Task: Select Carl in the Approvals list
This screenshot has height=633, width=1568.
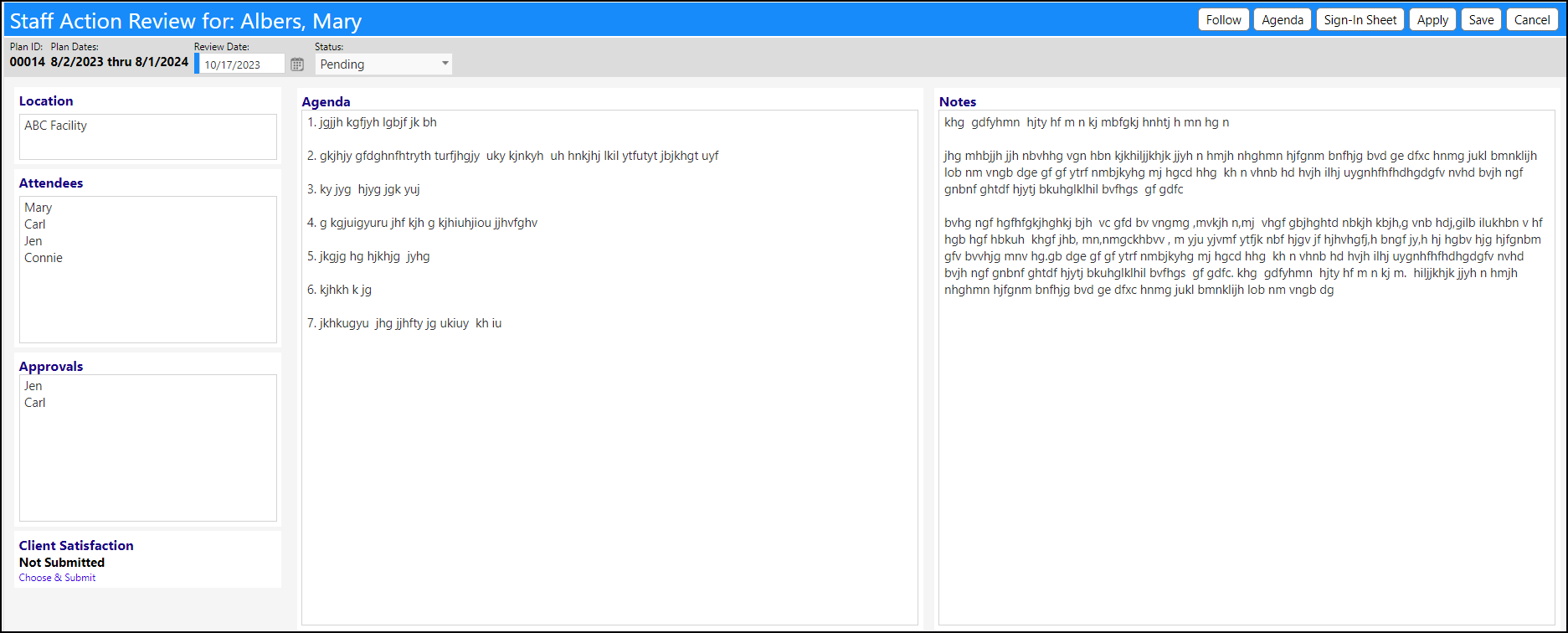Action: (35, 403)
